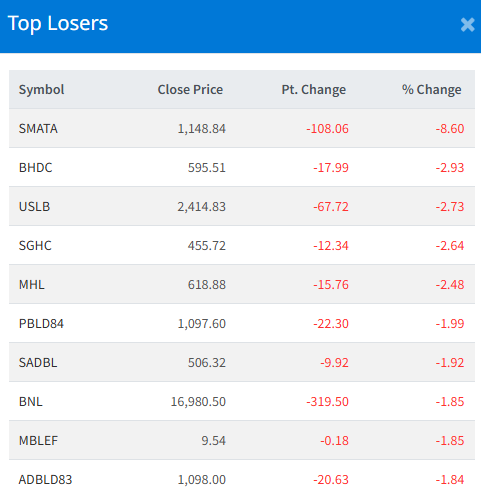Click BNL point change -319.50
The image size is (481, 494).
(327, 402)
